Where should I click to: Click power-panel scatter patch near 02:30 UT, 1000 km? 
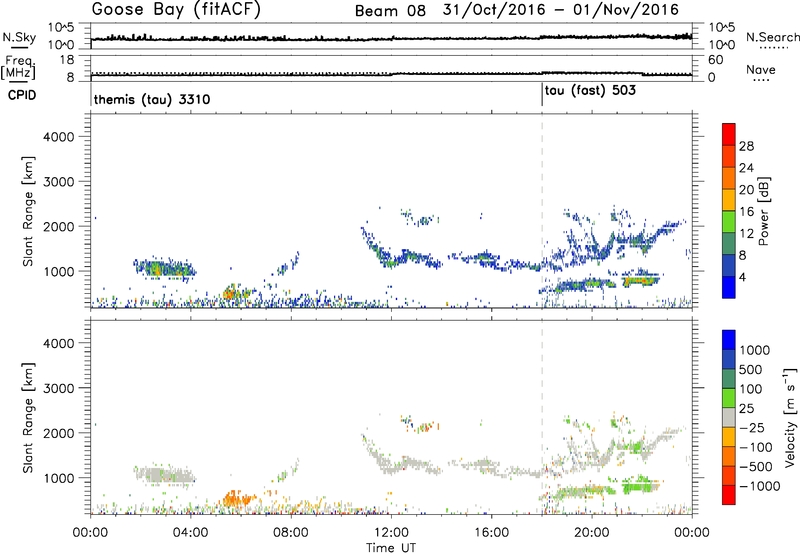click(x=164, y=267)
